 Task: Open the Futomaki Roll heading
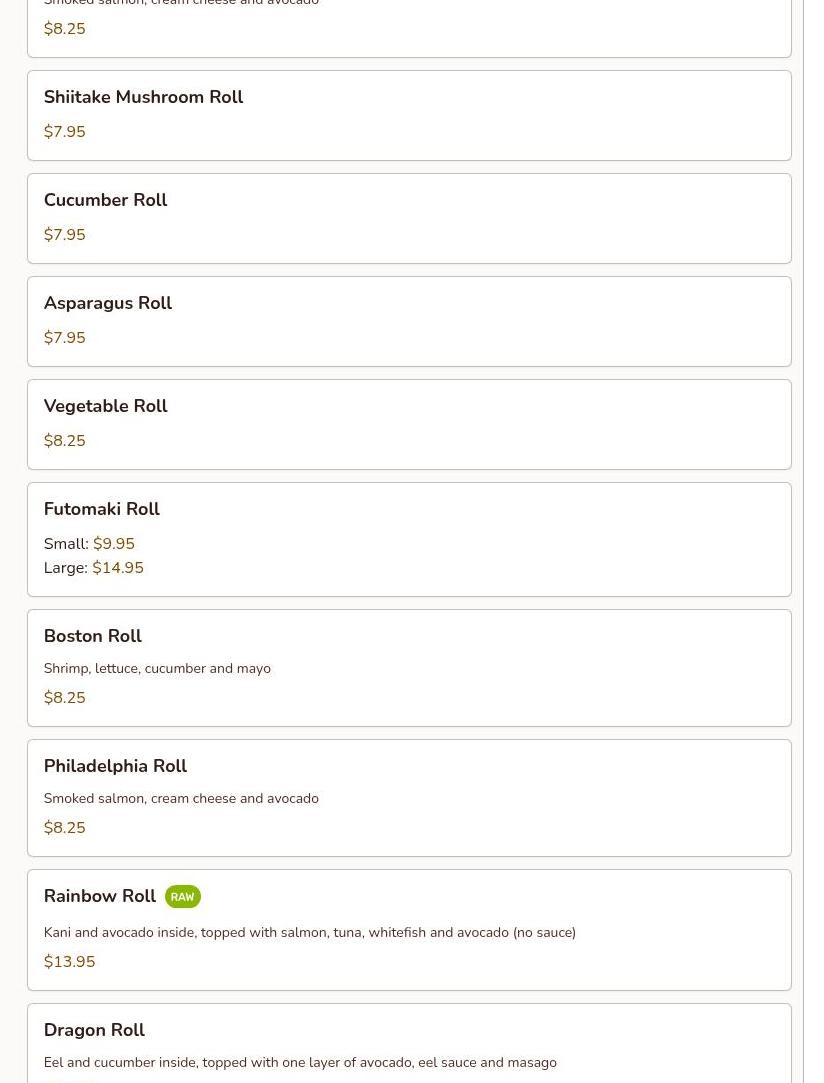[102, 509]
